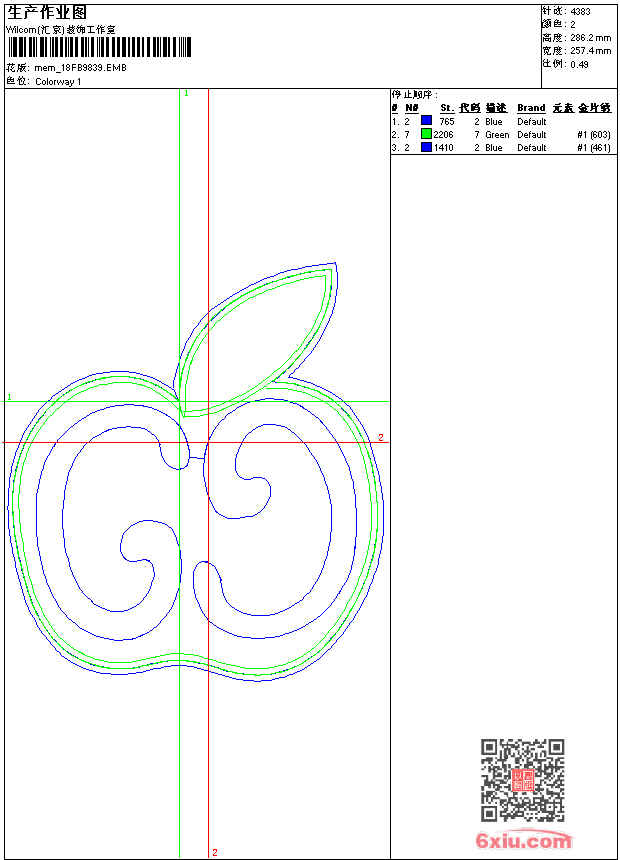Image resolution: width=620 pixels, height=860 pixels.
Task: Select the green swatch for stop 2206
Action: [426, 134]
